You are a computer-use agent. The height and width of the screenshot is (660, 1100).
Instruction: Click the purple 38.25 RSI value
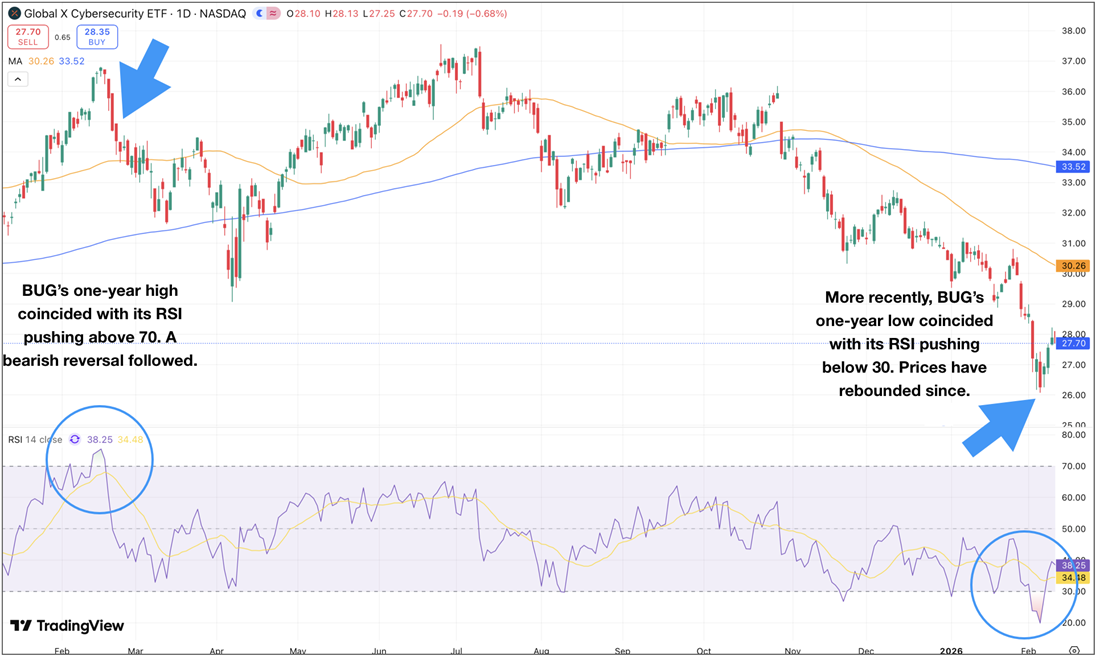[x=1072, y=565]
